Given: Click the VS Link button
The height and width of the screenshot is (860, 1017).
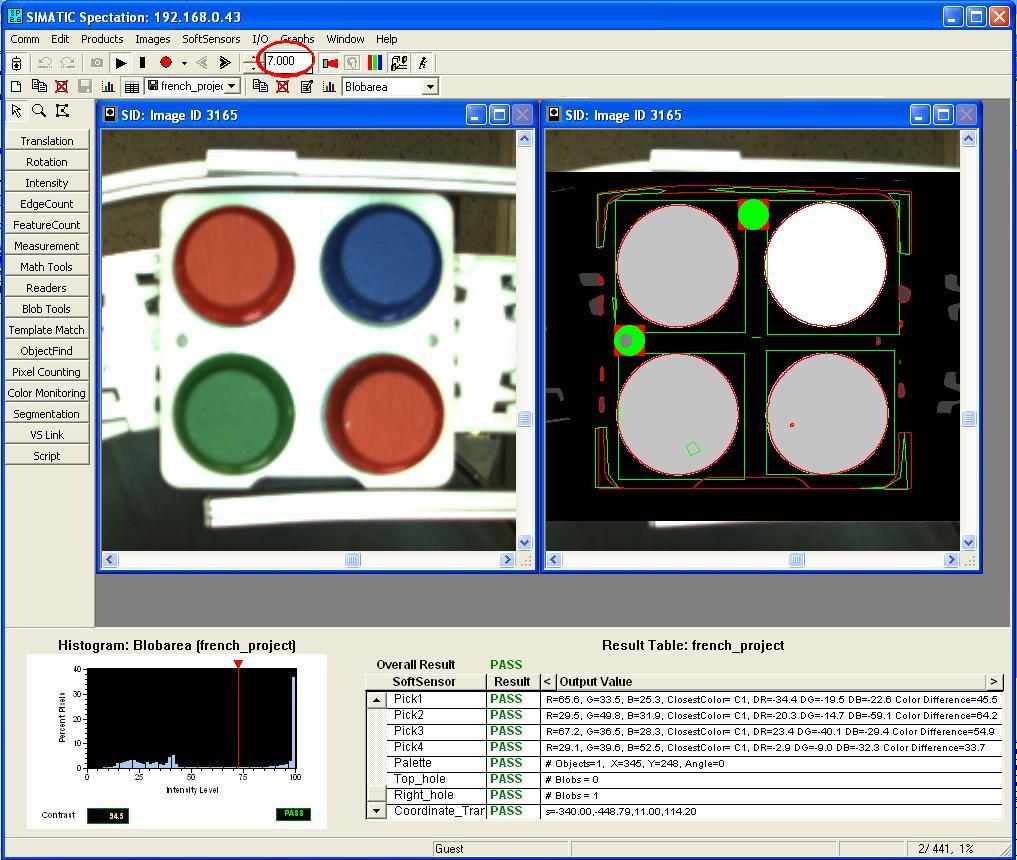Looking at the screenshot, I should tap(47, 435).
